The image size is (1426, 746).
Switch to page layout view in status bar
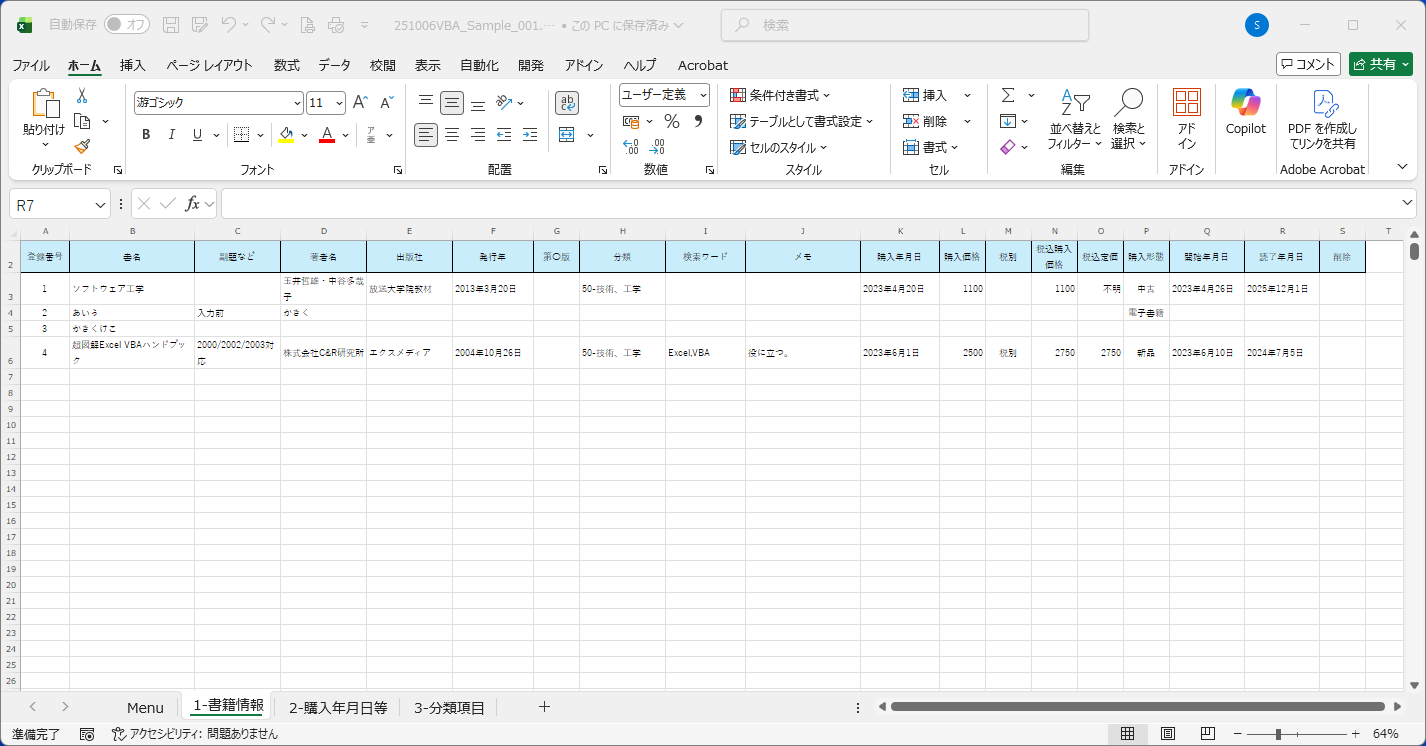pyautogui.click(x=1167, y=734)
